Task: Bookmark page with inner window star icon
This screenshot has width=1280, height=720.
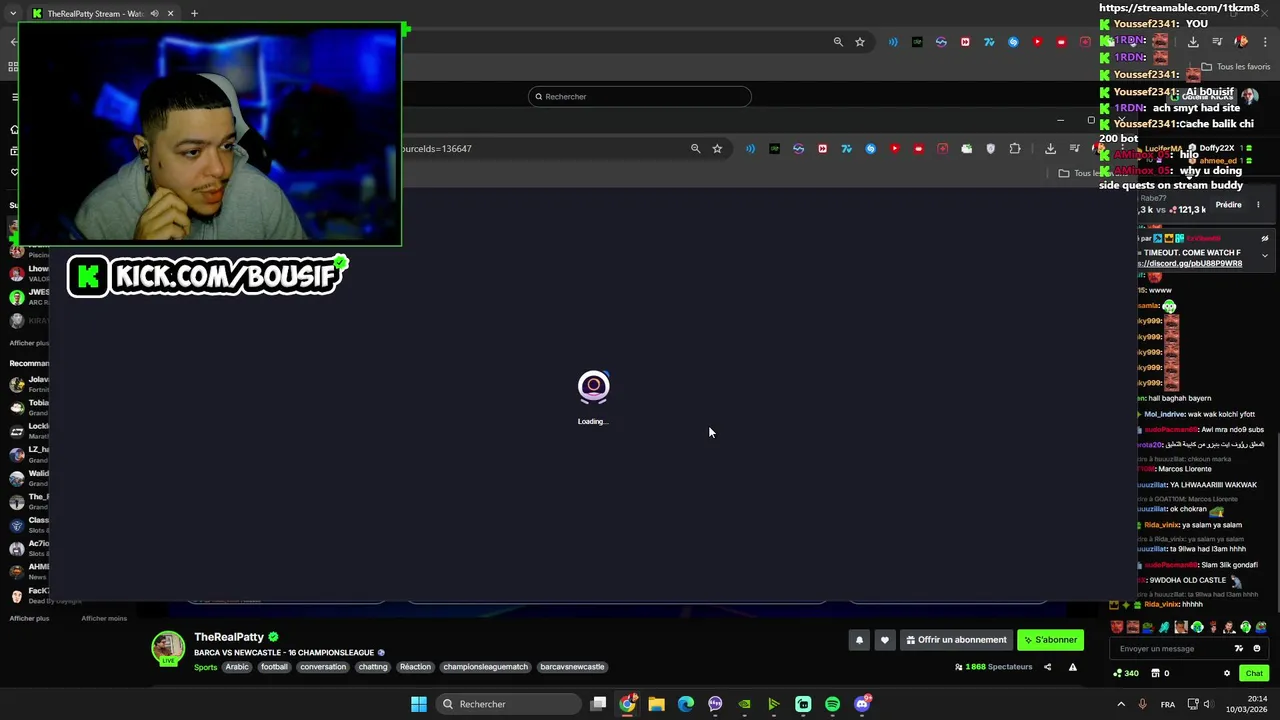Action: (x=717, y=149)
